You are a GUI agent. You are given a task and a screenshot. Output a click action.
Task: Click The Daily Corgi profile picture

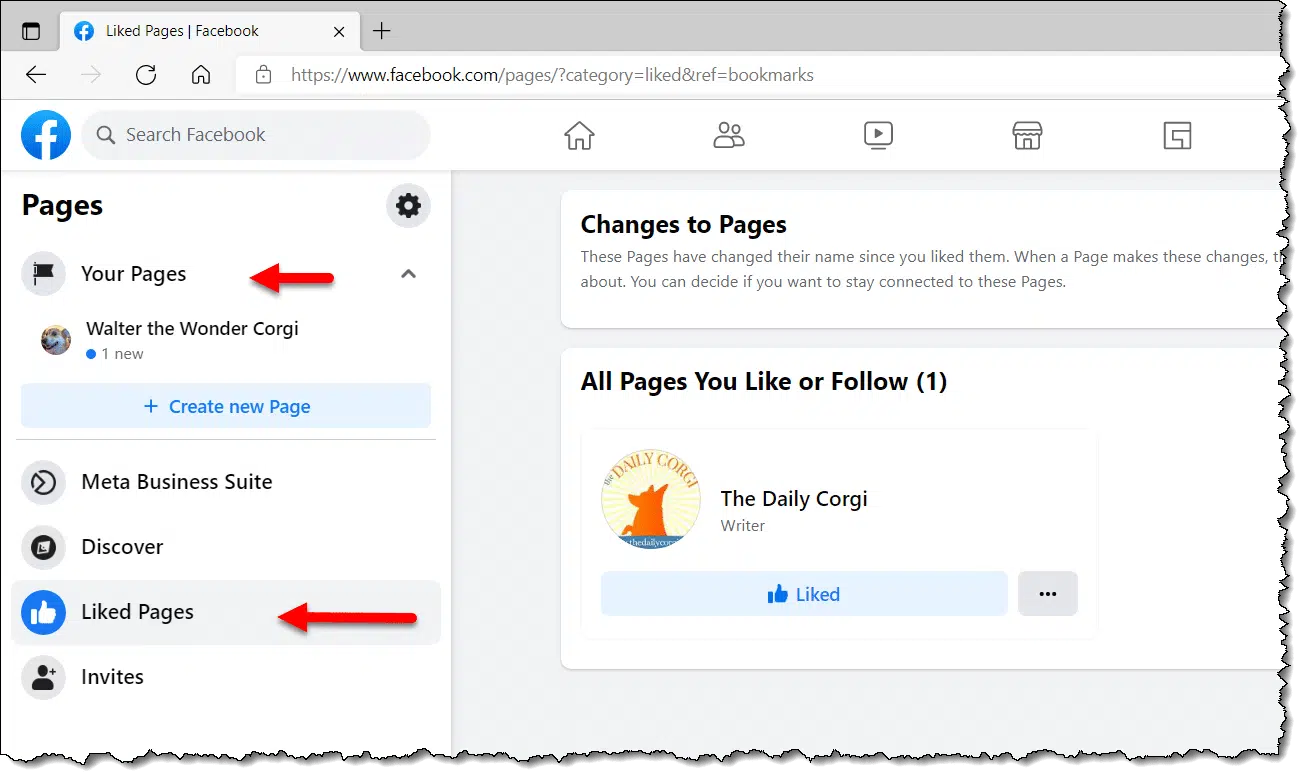click(651, 499)
